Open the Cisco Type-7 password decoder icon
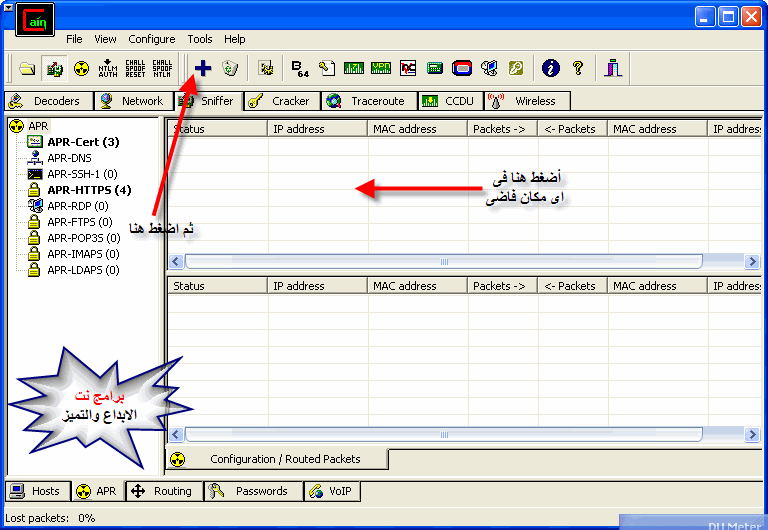The height and width of the screenshot is (530, 768). point(354,68)
